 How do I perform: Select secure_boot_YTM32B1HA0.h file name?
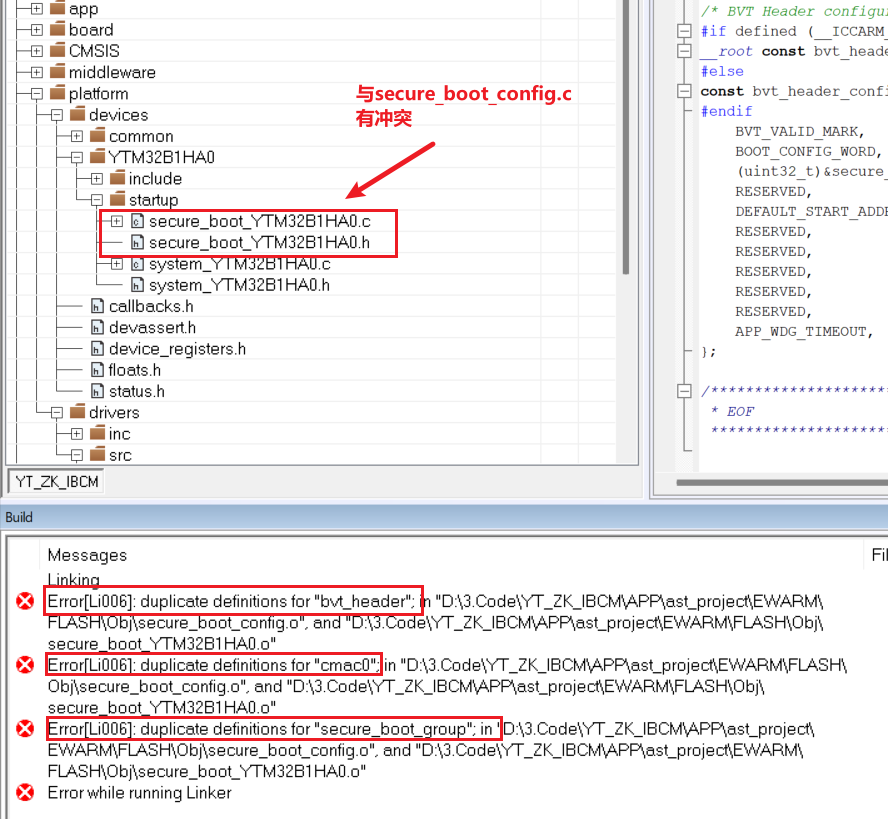pyautogui.click(x=259, y=242)
